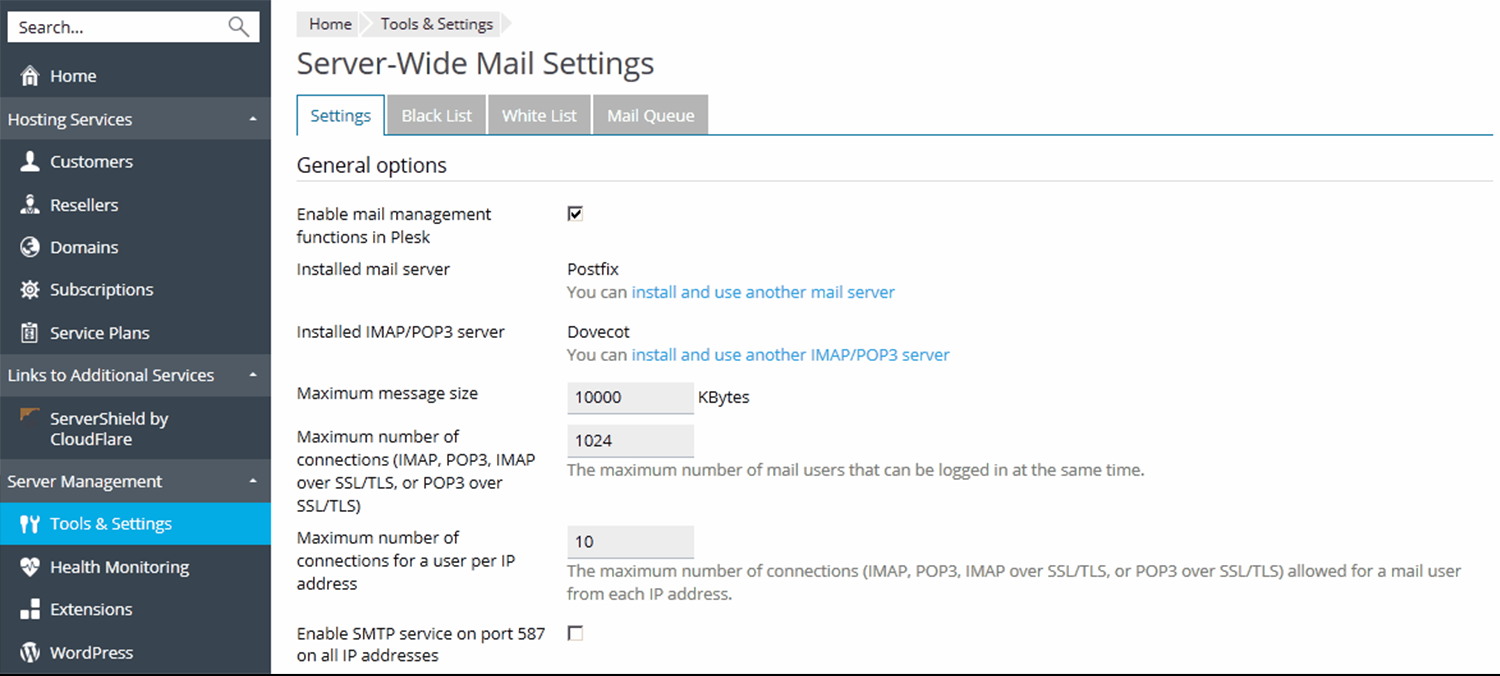Switch to the Settings tab
This screenshot has width=1500, height=676.
(x=341, y=115)
